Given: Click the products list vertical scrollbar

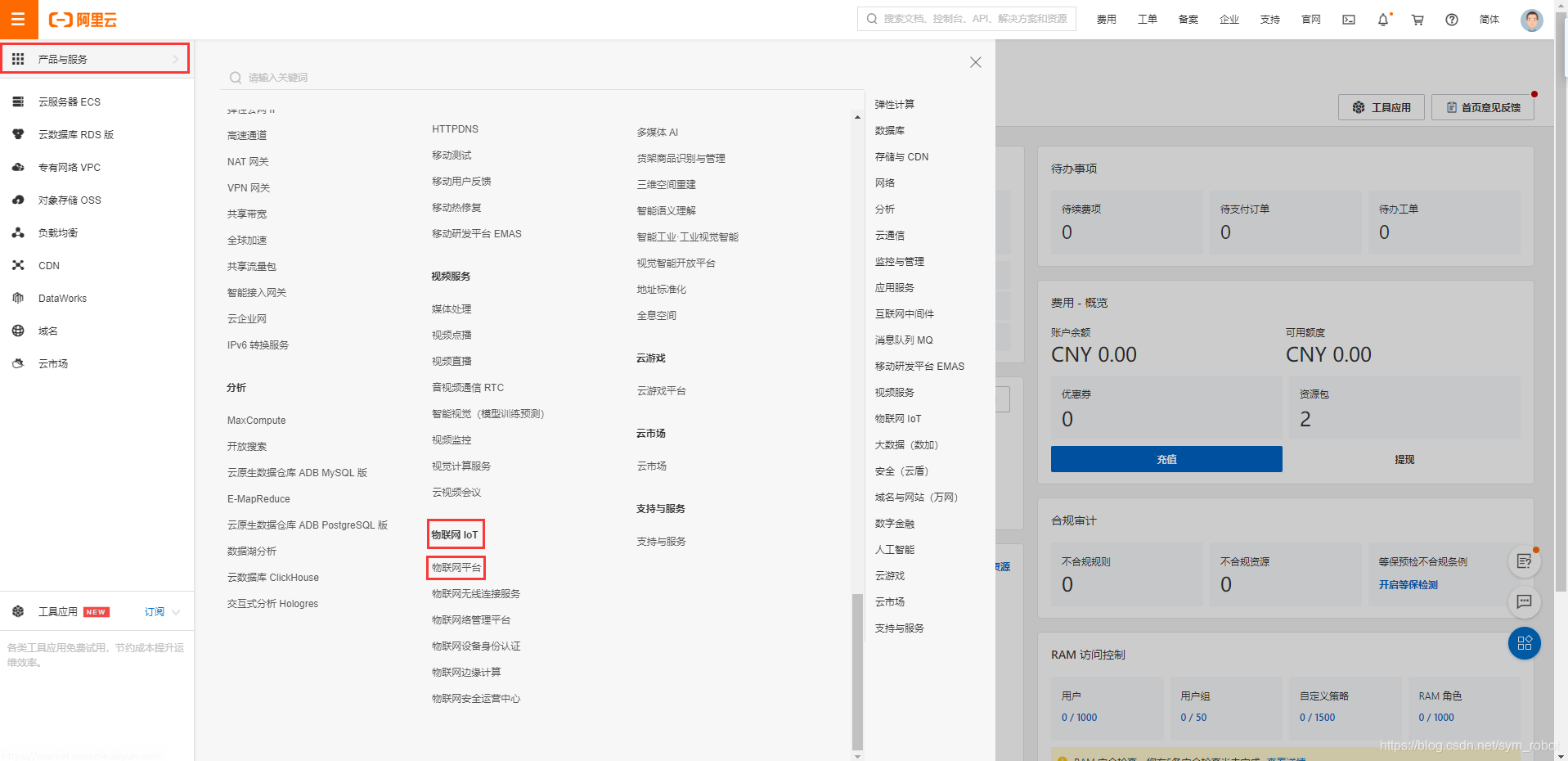Looking at the screenshot, I should 857,671.
